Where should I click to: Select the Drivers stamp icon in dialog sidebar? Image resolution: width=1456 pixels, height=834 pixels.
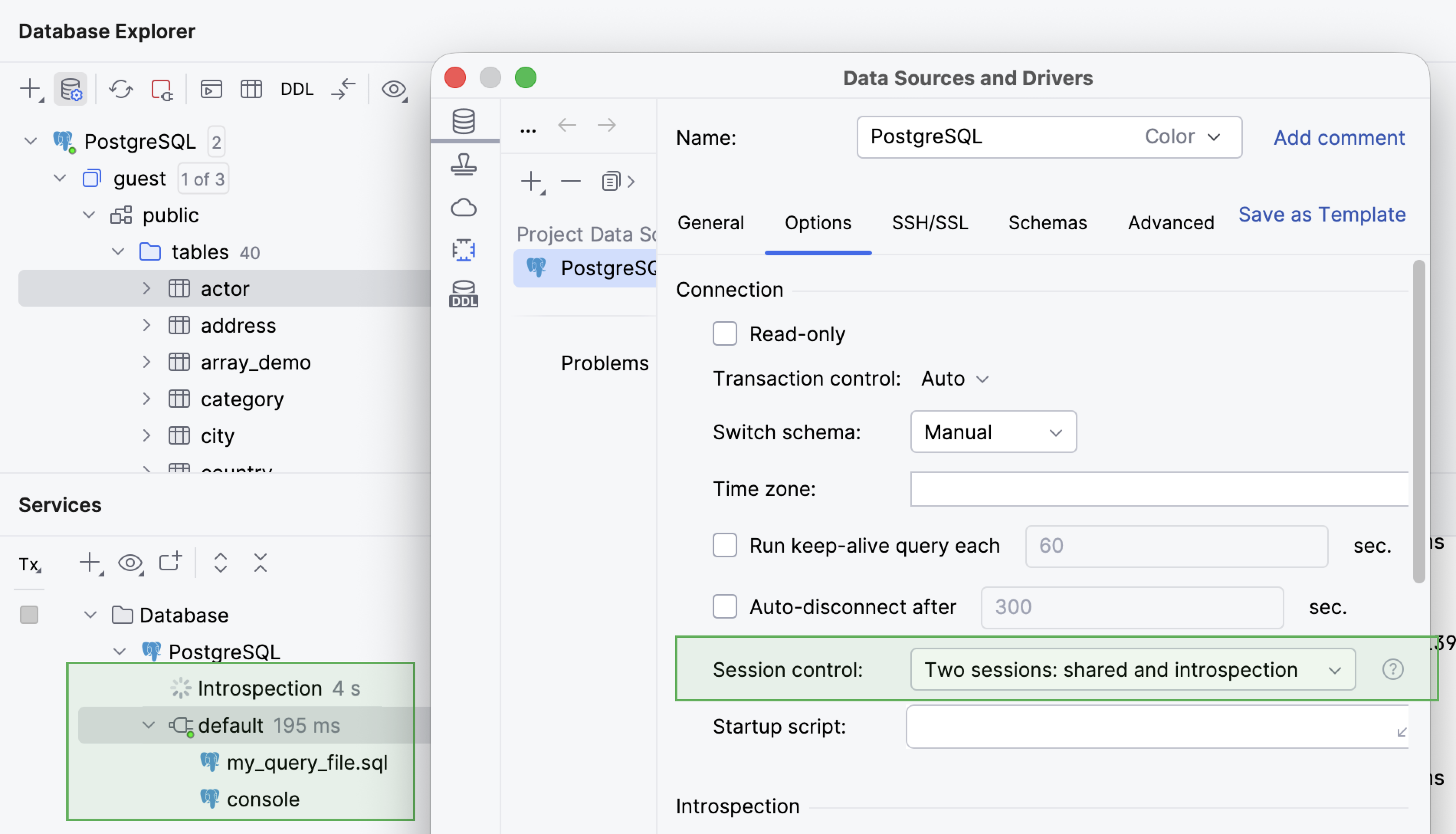[x=463, y=164]
